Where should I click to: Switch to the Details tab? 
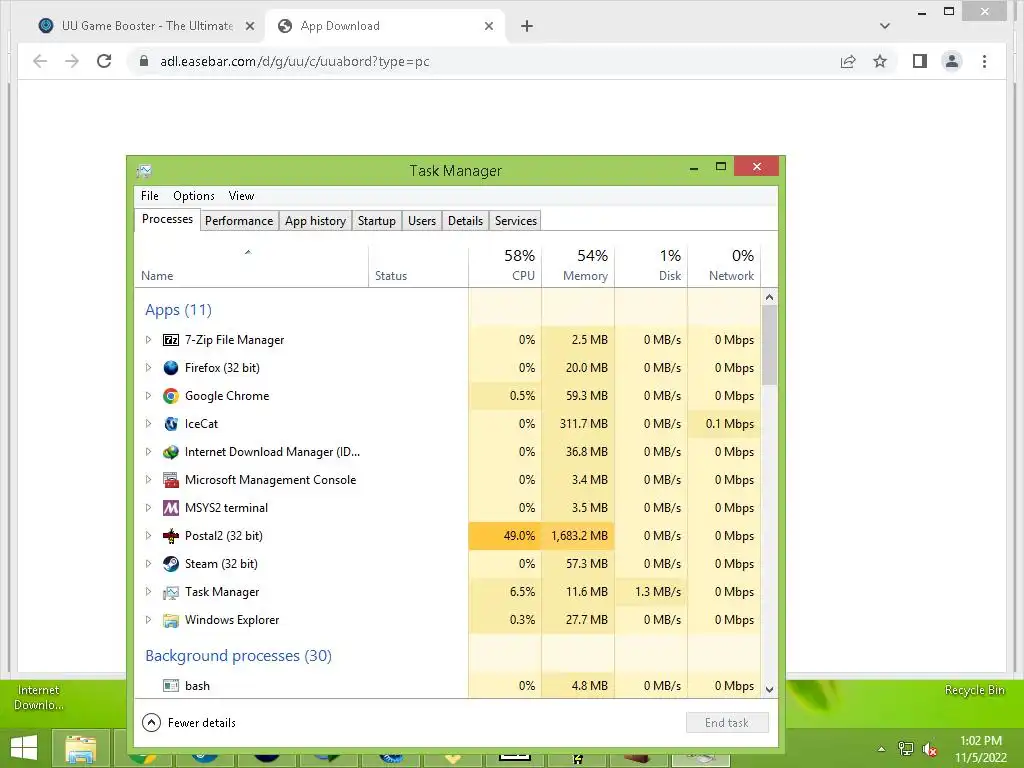pyautogui.click(x=466, y=221)
